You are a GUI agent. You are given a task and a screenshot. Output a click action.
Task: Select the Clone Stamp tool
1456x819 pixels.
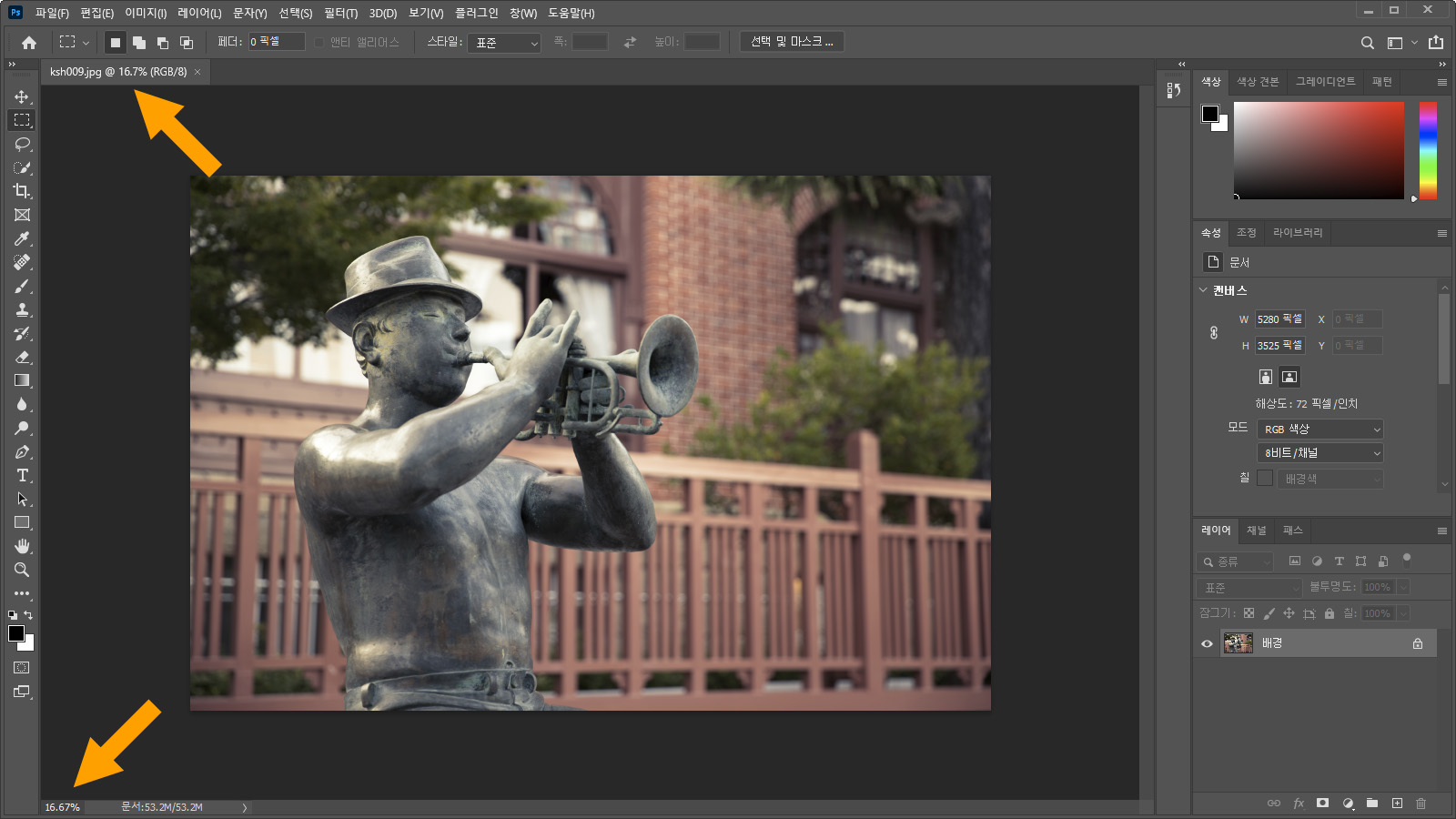22,309
